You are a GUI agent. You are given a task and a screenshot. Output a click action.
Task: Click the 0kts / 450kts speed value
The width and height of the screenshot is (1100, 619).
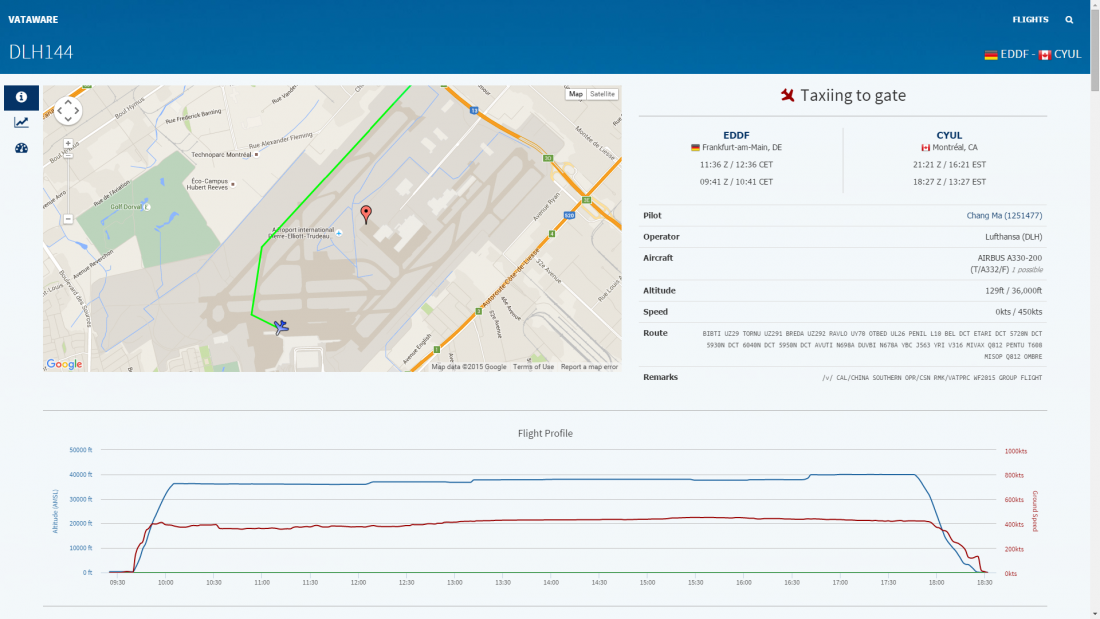[1019, 312]
